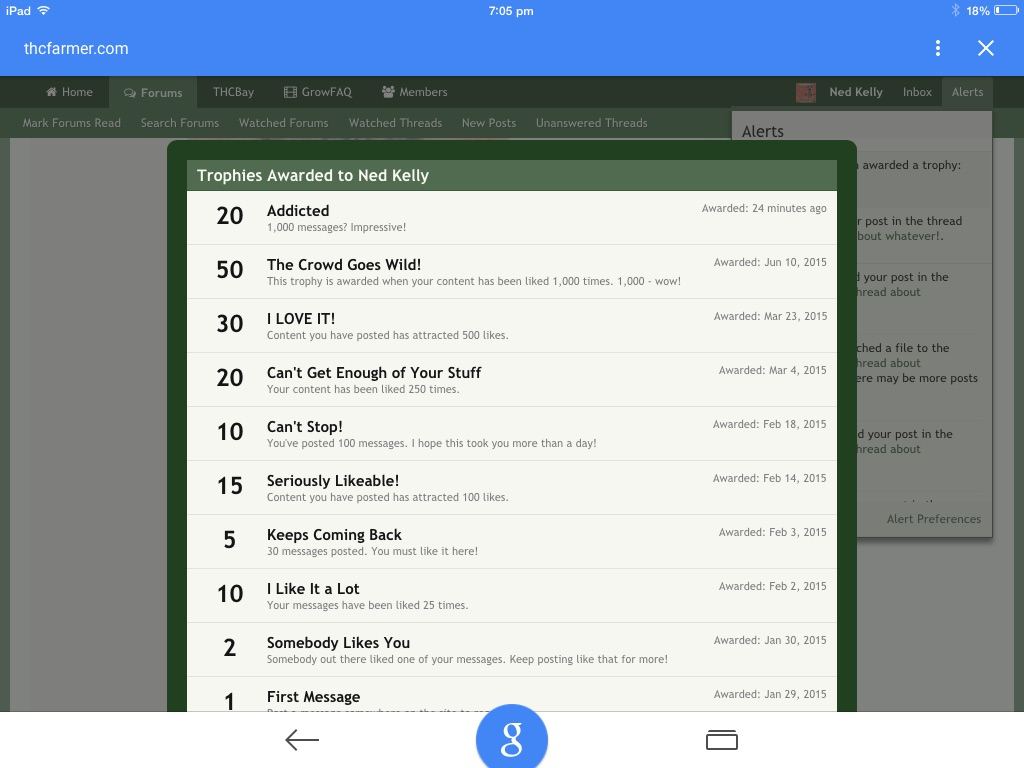The image size is (1024, 768).
Task: Select the Keeps Coming Back trophy
Action: click(334, 535)
